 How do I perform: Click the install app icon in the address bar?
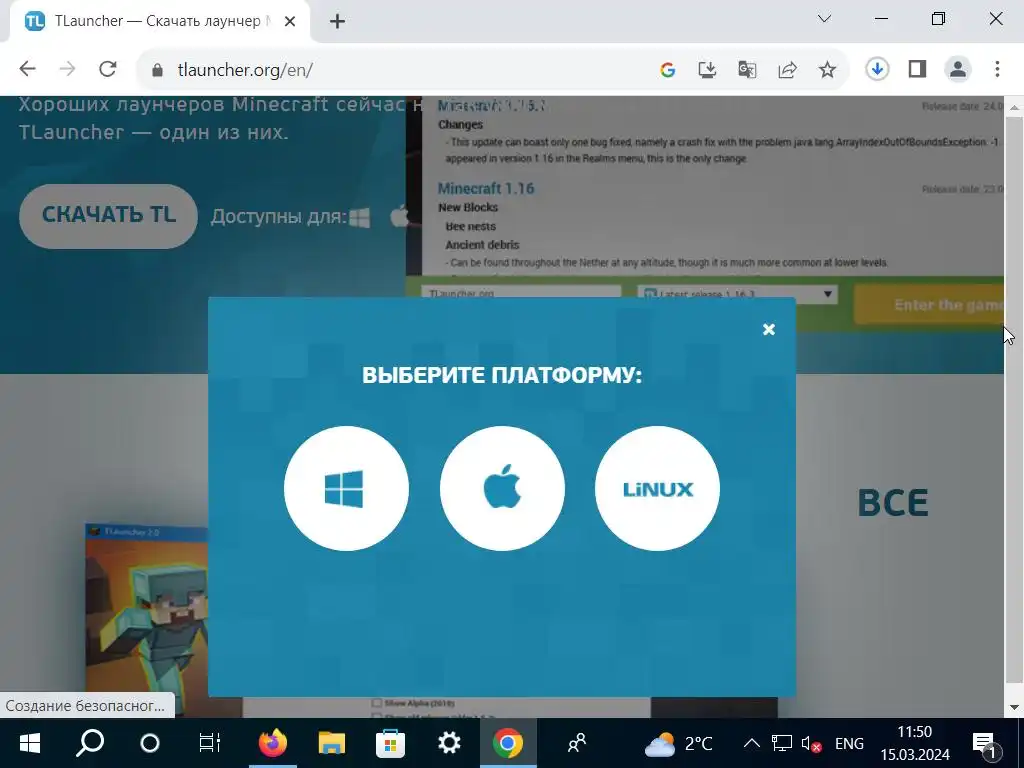pyautogui.click(x=707, y=70)
